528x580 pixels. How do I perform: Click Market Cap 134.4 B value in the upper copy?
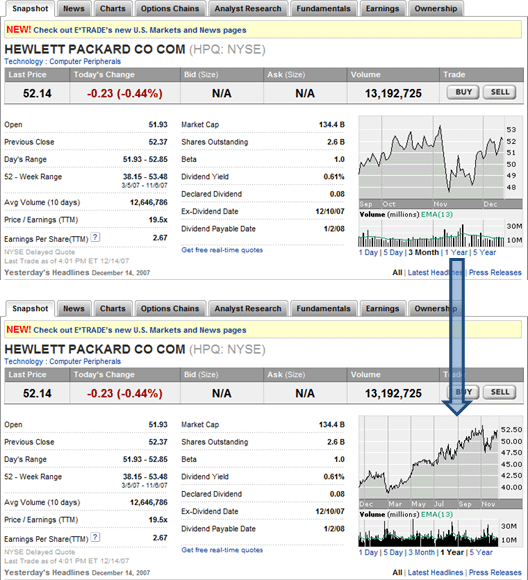click(x=332, y=125)
